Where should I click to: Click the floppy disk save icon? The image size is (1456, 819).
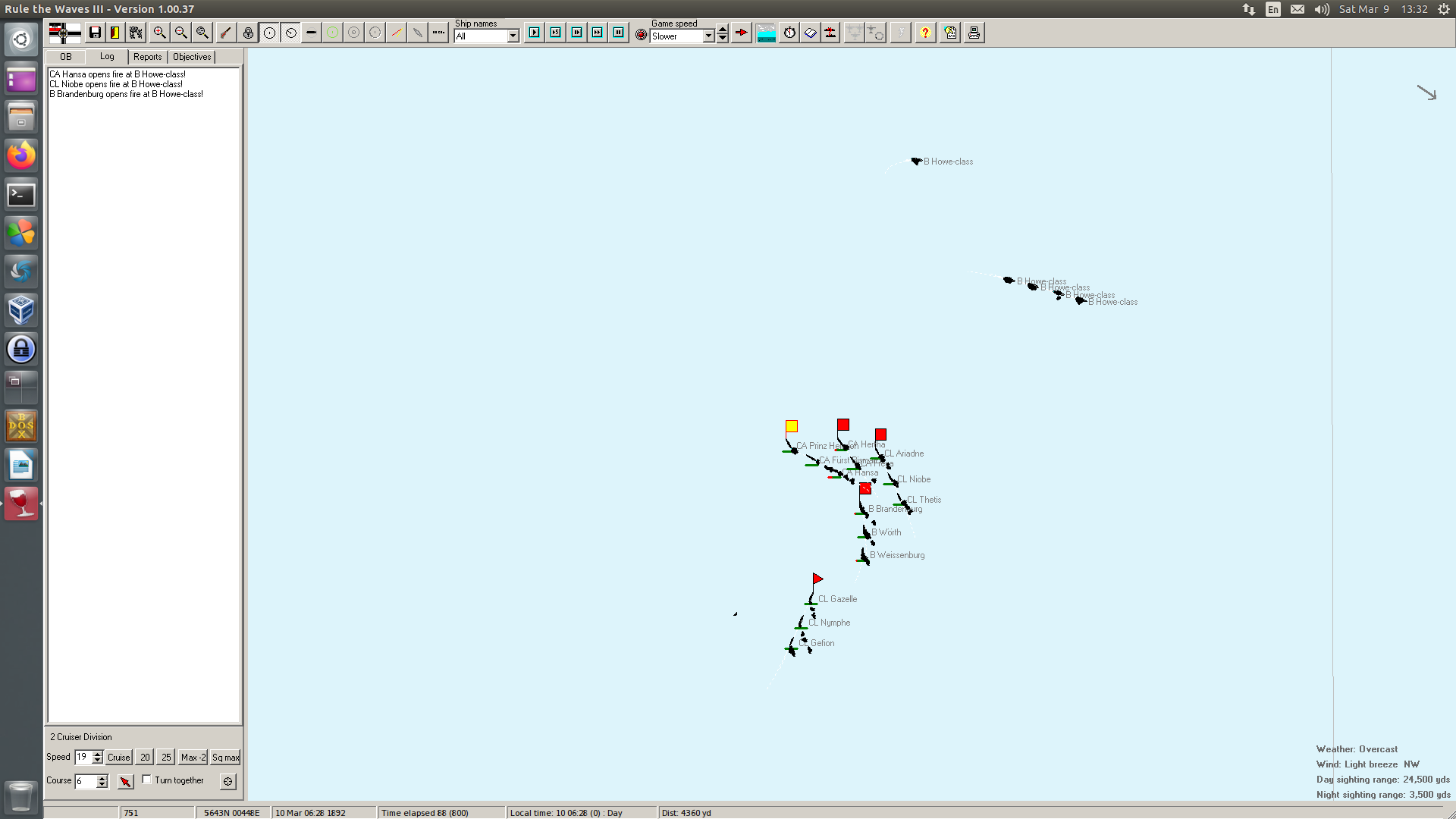[95, 33]
